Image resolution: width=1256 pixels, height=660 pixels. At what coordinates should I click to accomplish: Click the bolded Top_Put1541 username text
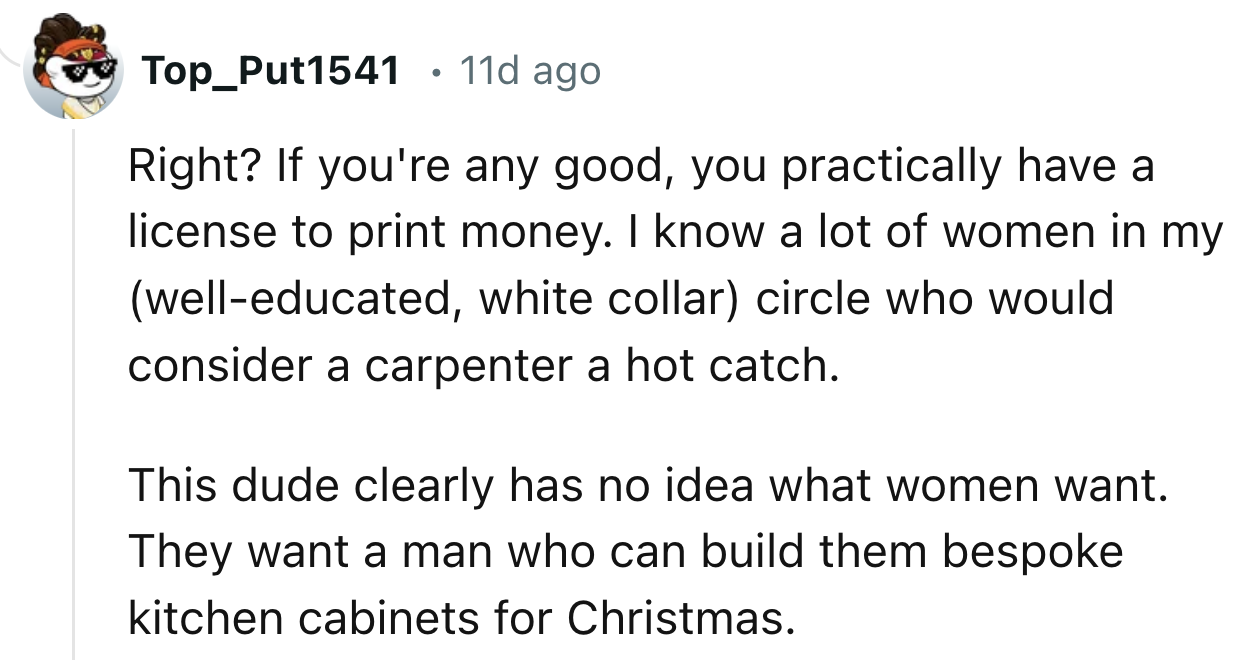pos(271,70)
